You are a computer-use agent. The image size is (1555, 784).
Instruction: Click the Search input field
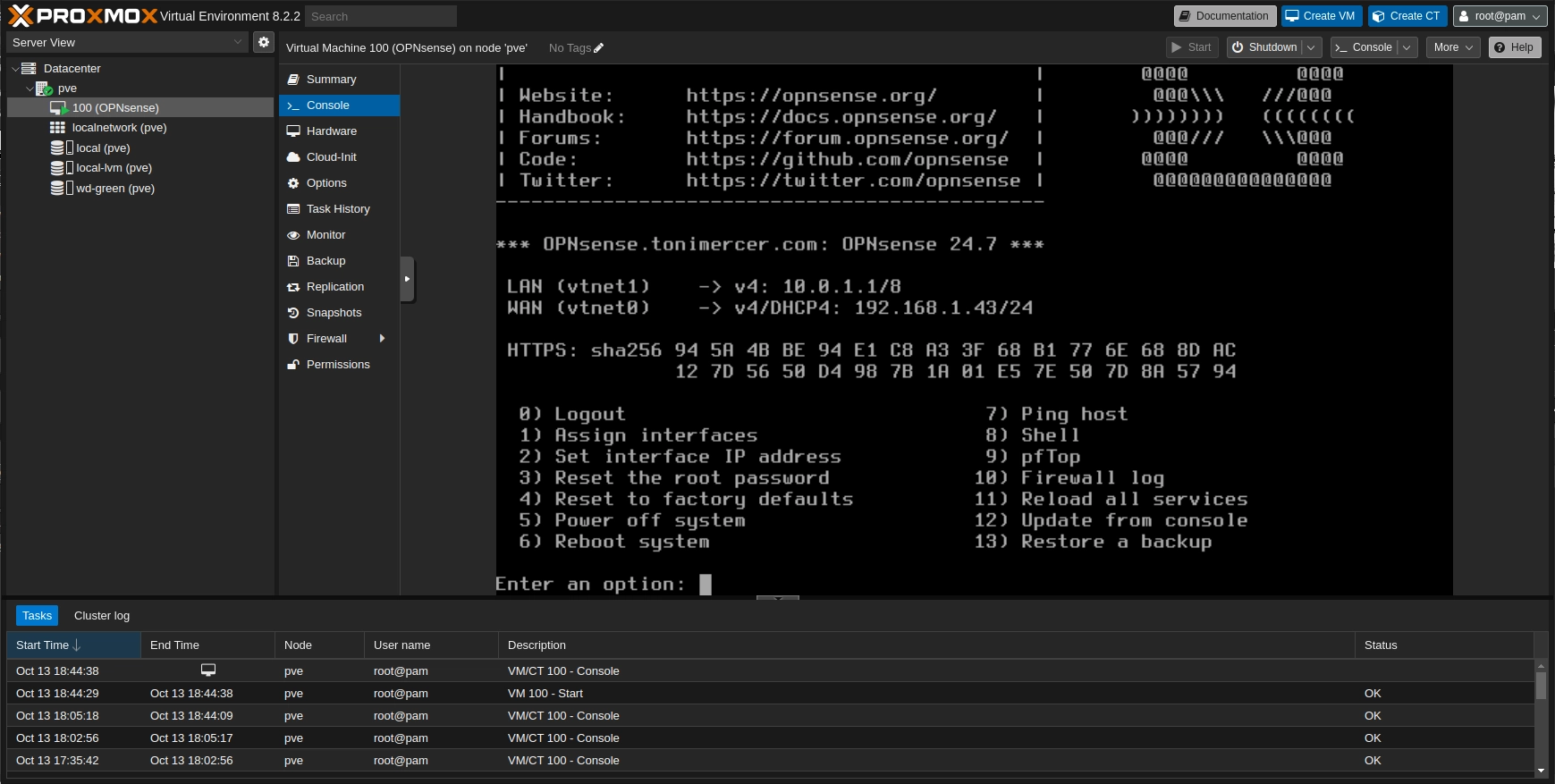381,16
